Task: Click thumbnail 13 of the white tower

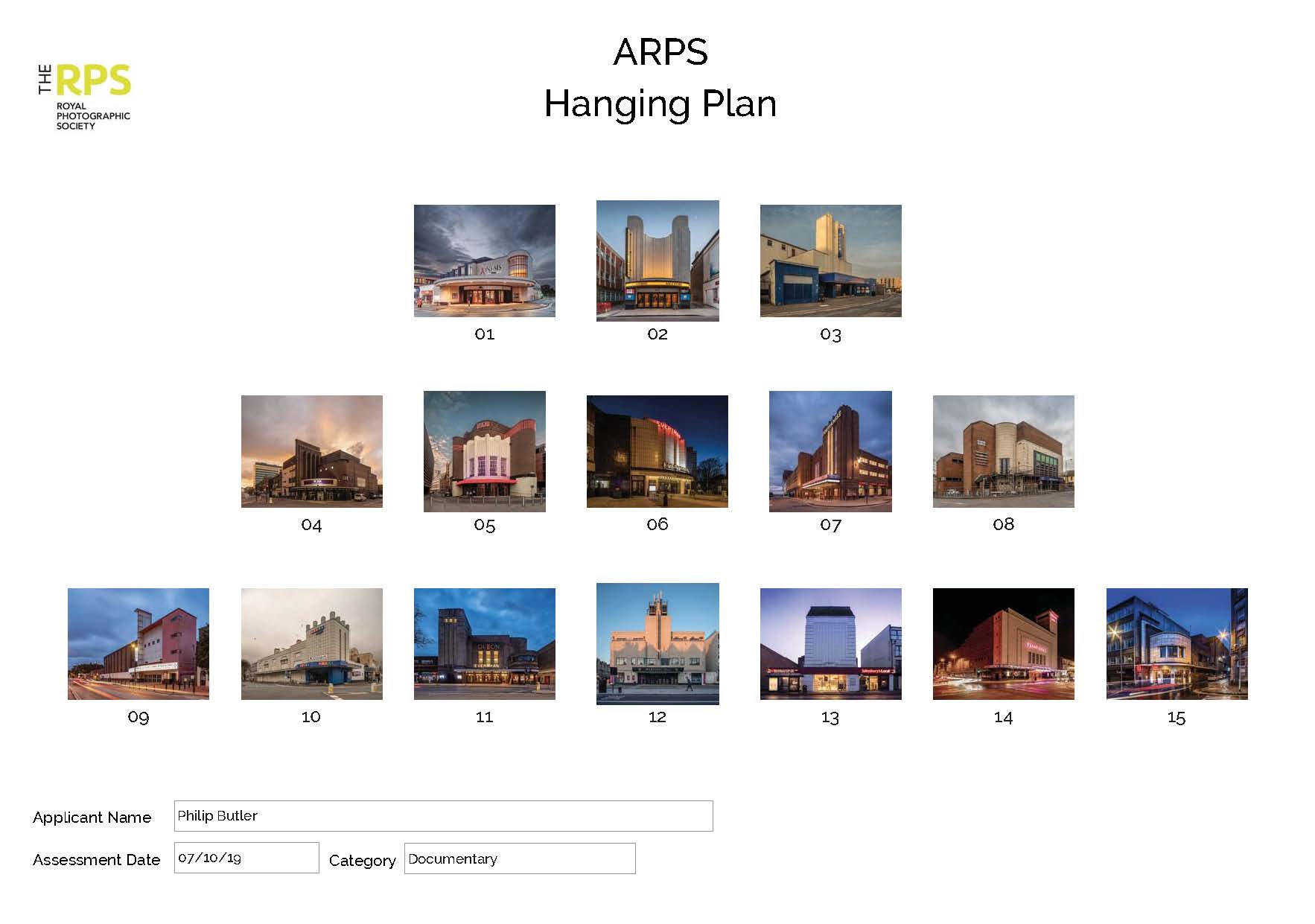Action: click(x=830, y=643)
